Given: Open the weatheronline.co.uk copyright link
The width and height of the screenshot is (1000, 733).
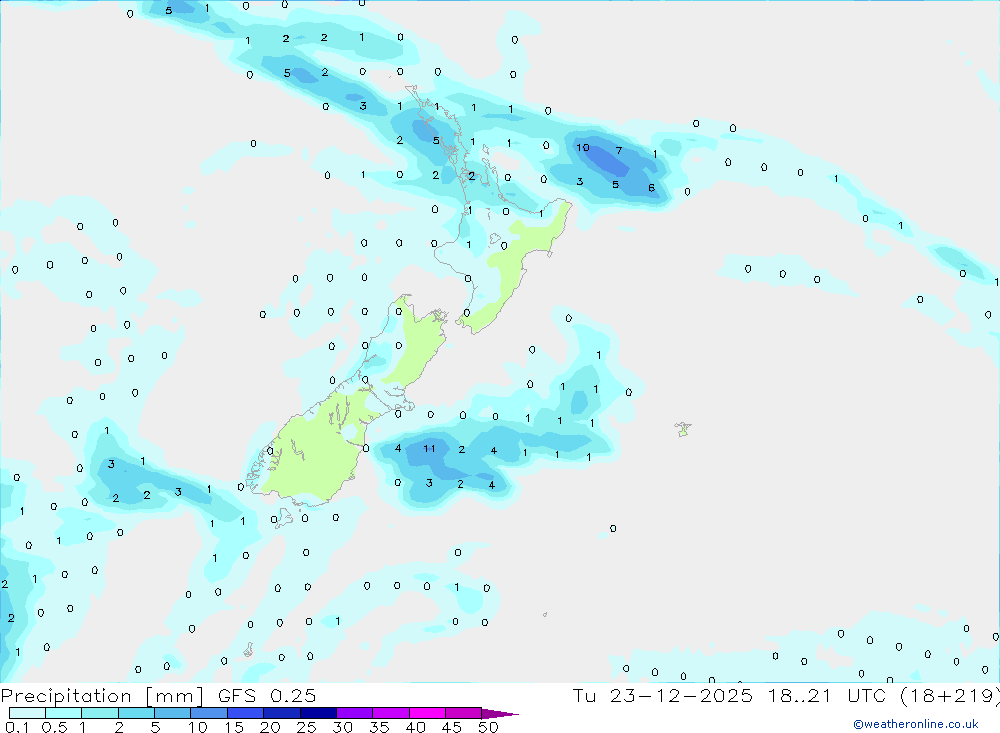Looking at the screenshot, I should (915, 724).
